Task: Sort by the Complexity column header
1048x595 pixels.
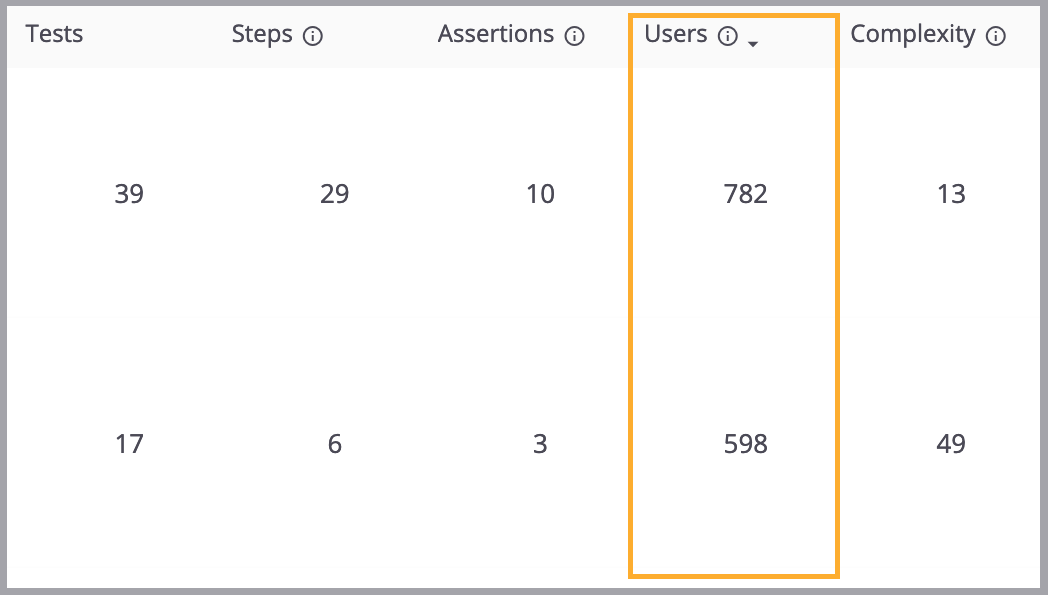Action: click(912, 34)
